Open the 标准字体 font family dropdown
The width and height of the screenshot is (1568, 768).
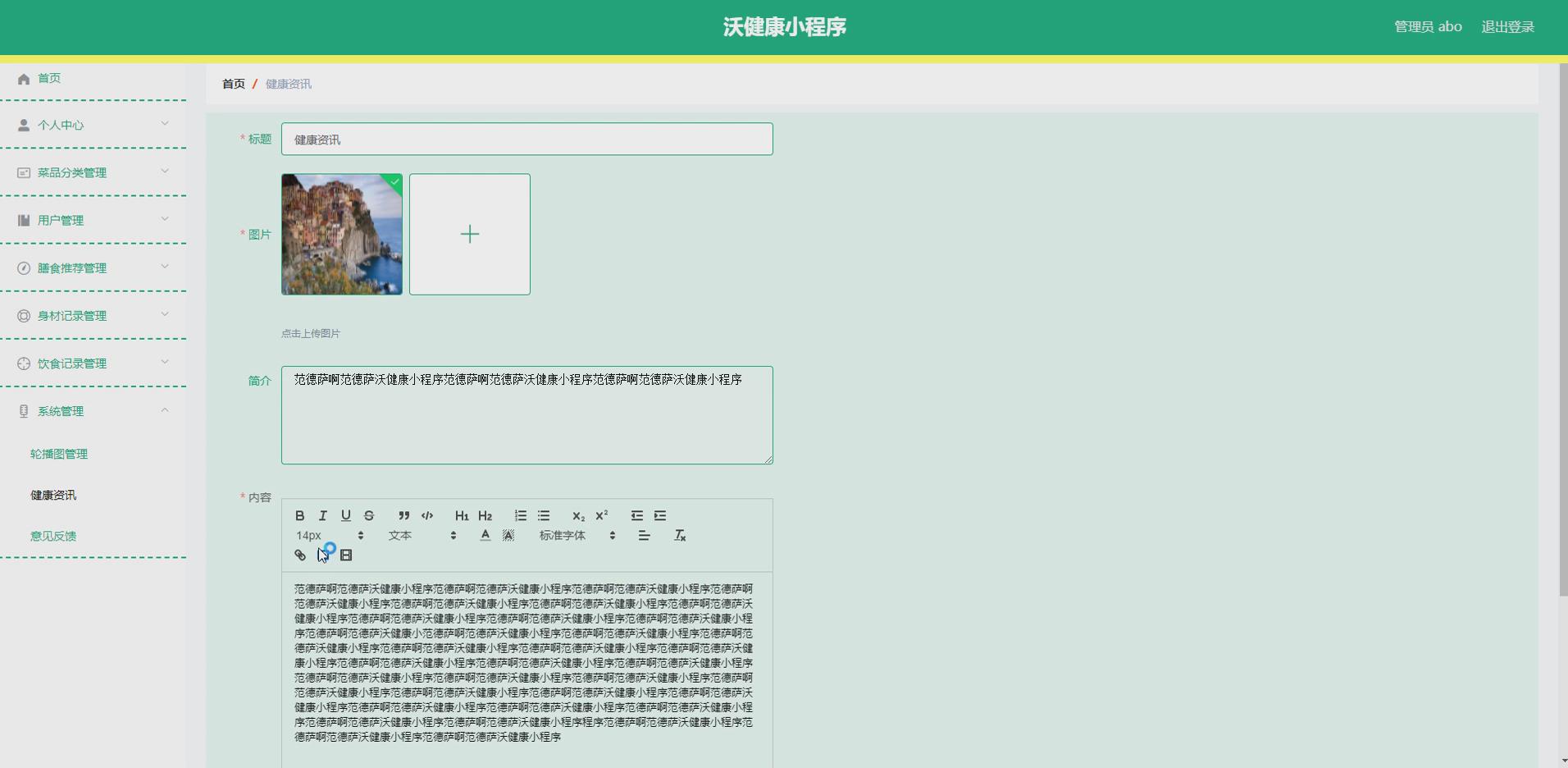click(x=577, y=535)
